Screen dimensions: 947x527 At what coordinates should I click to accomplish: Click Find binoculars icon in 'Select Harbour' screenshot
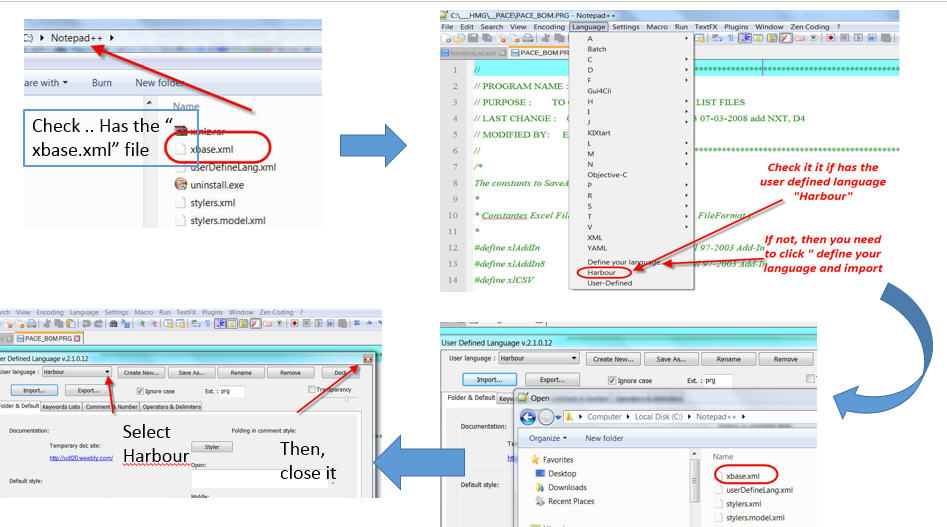[x=114, y=324]
